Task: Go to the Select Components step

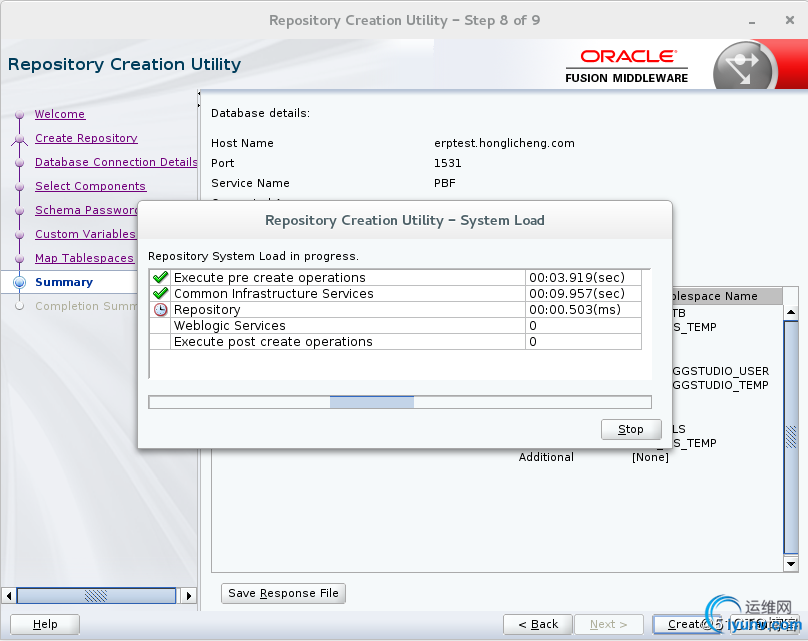Action: pos(90,186)
